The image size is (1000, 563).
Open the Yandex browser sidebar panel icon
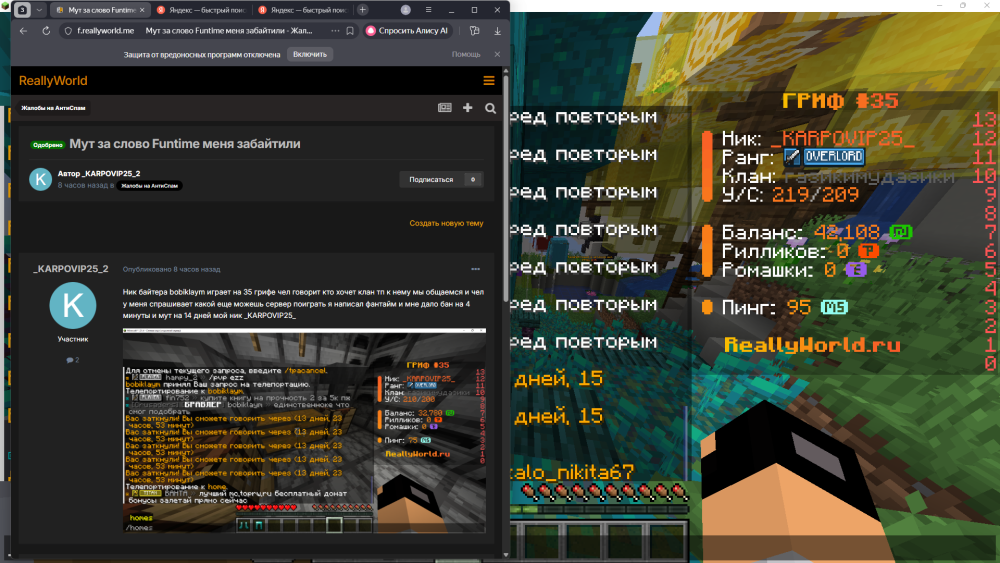click(x=22, y=10)
